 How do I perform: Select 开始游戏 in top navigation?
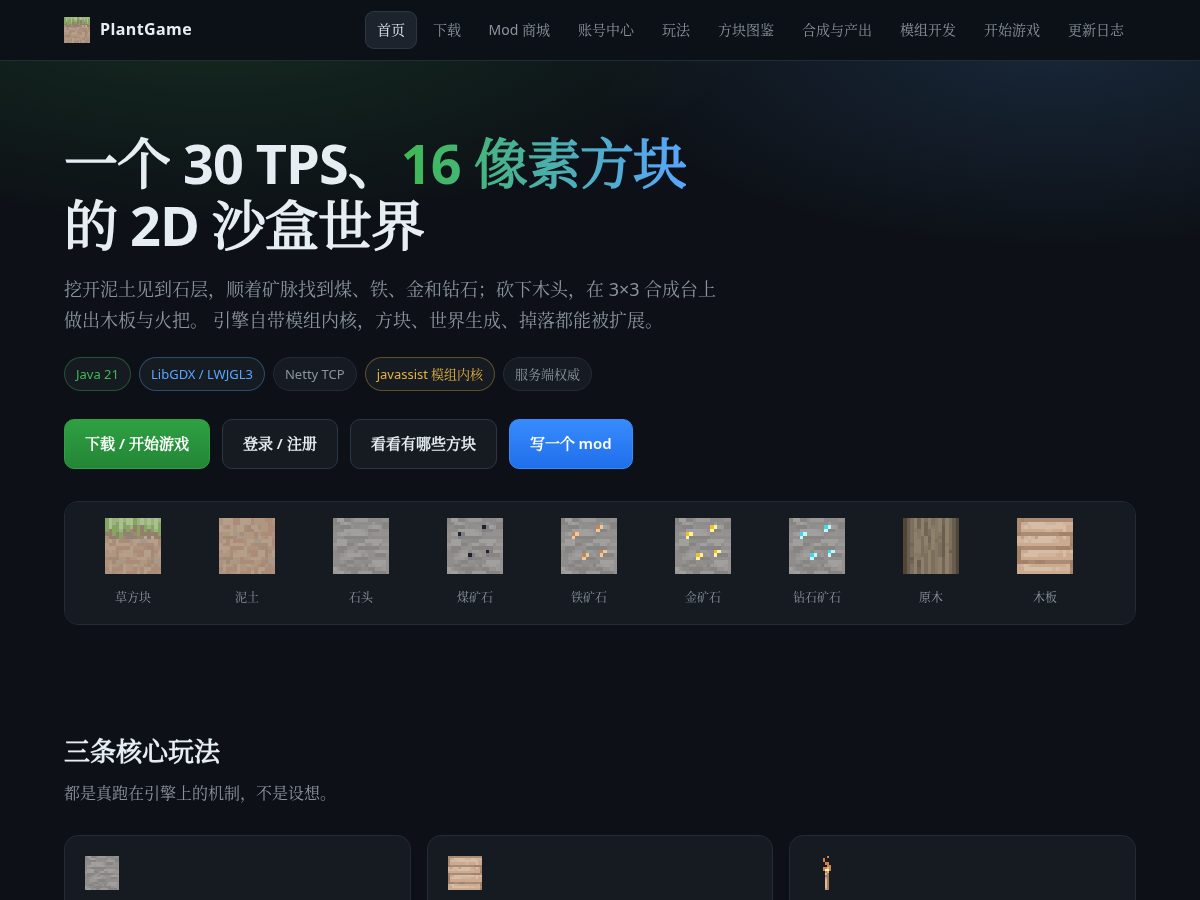1012,30
